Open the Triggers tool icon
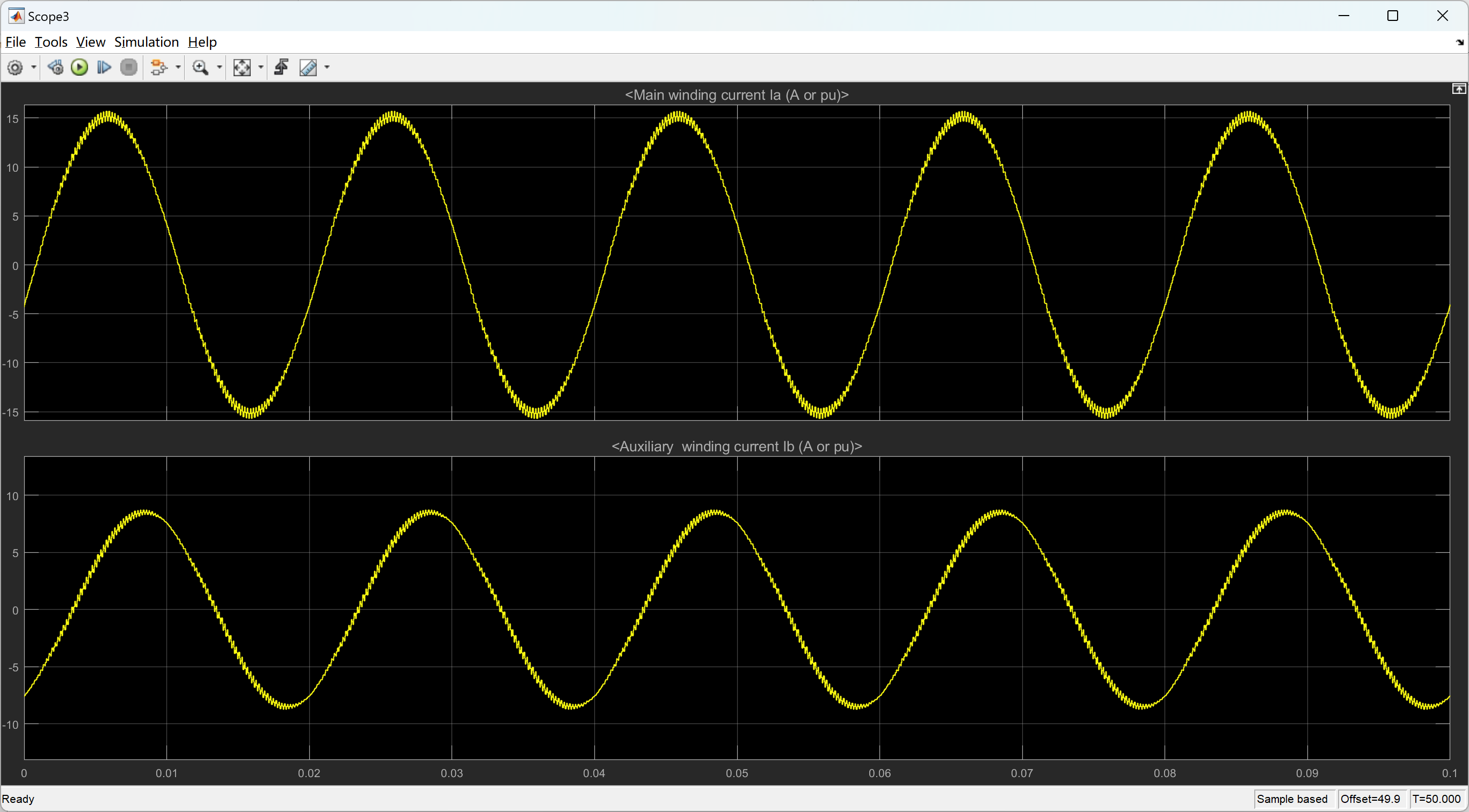Image resolution: width=1469 pixels, height=812 pixels. click(281, 68)
